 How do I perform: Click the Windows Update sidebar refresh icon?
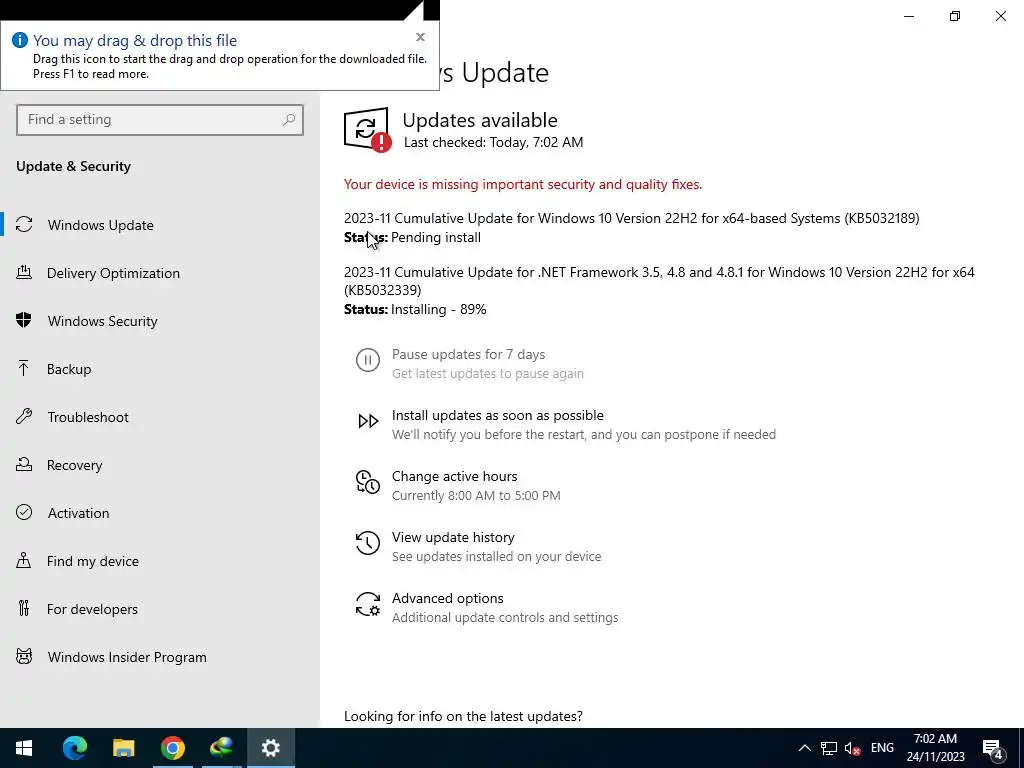pos(24,224)
